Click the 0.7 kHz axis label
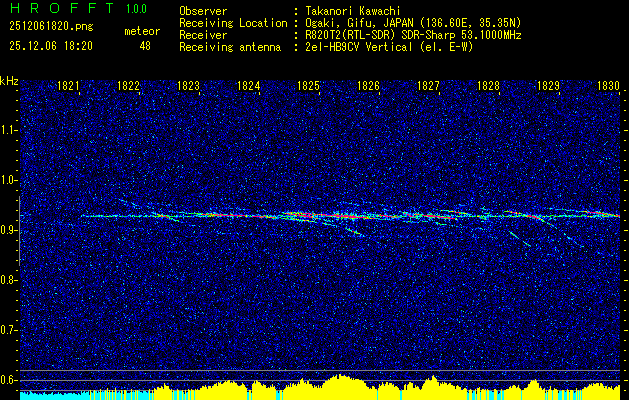This screenshot has width=629, height=400. [x=9, y=331]
